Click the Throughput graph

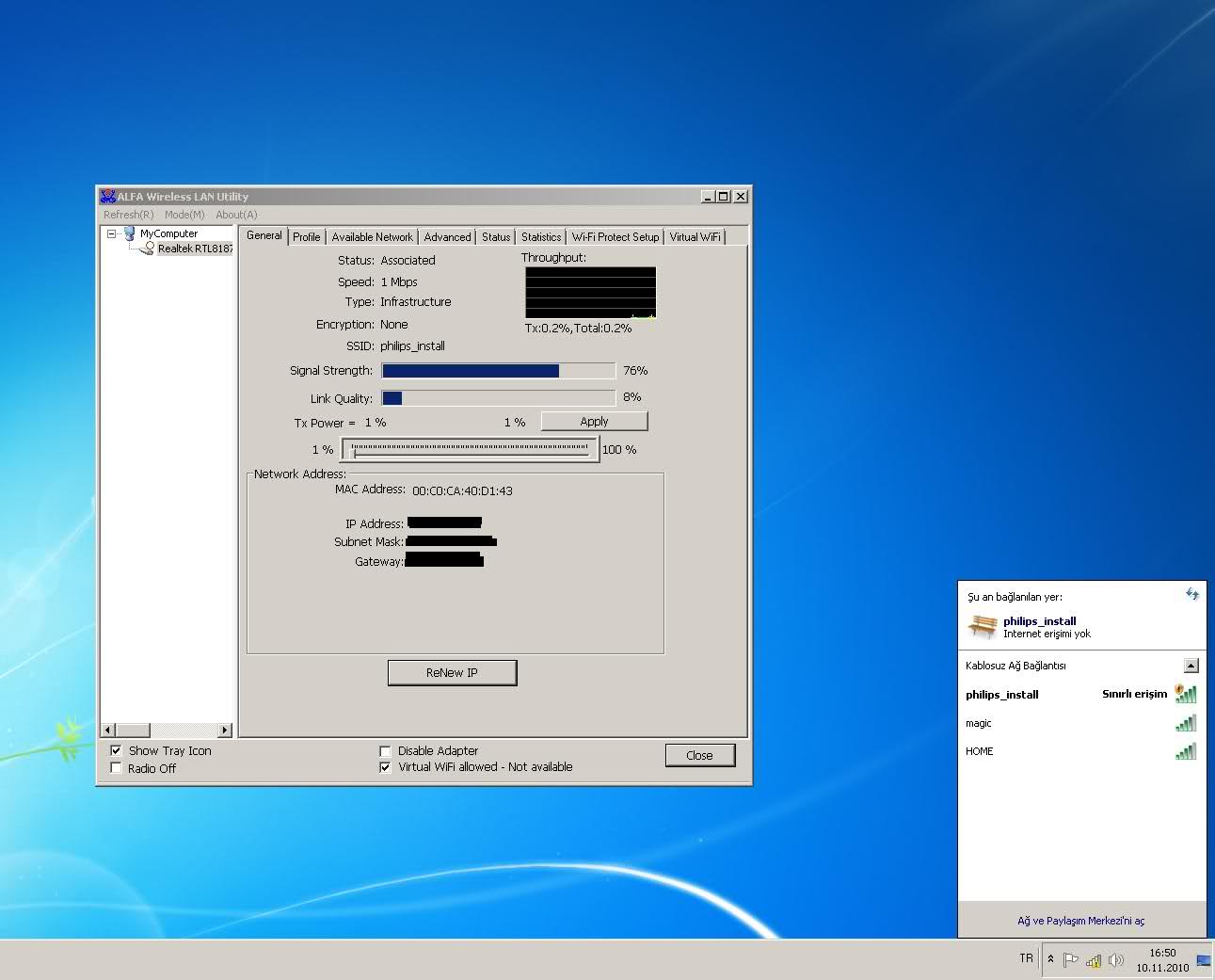pyautogui.click(x=590, y=293)
